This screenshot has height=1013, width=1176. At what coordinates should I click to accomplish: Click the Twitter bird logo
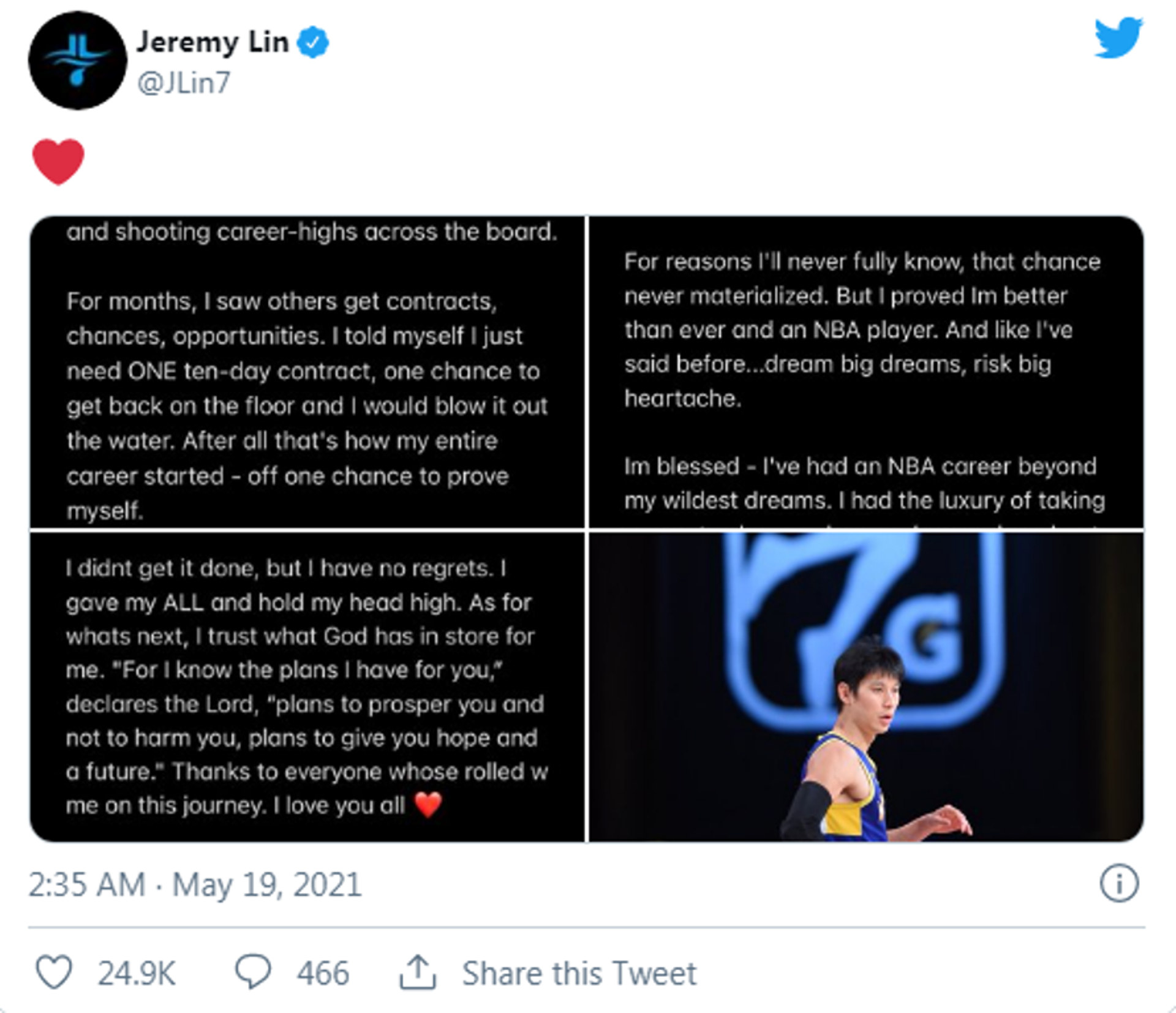[x=1118, y=38]
